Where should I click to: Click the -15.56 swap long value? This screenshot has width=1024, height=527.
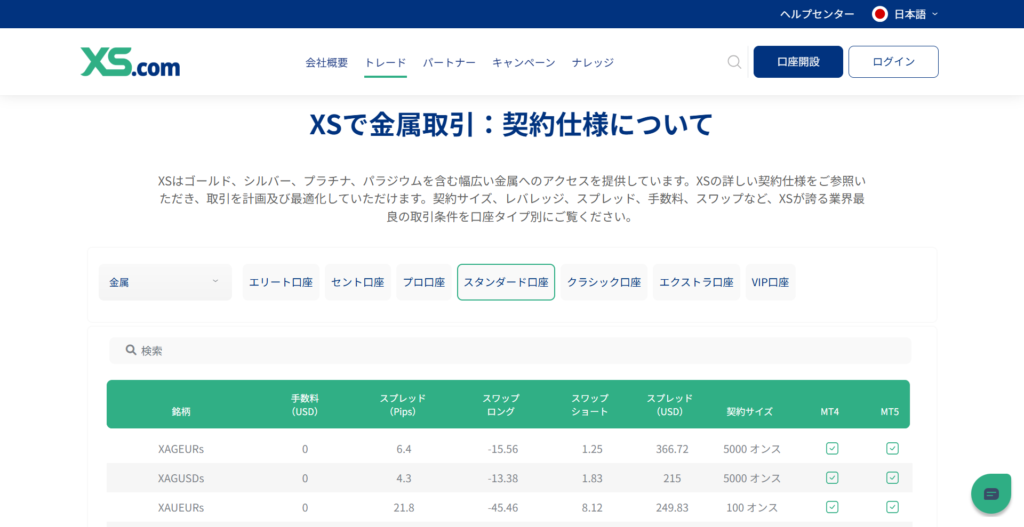click(x=502, y=449)
